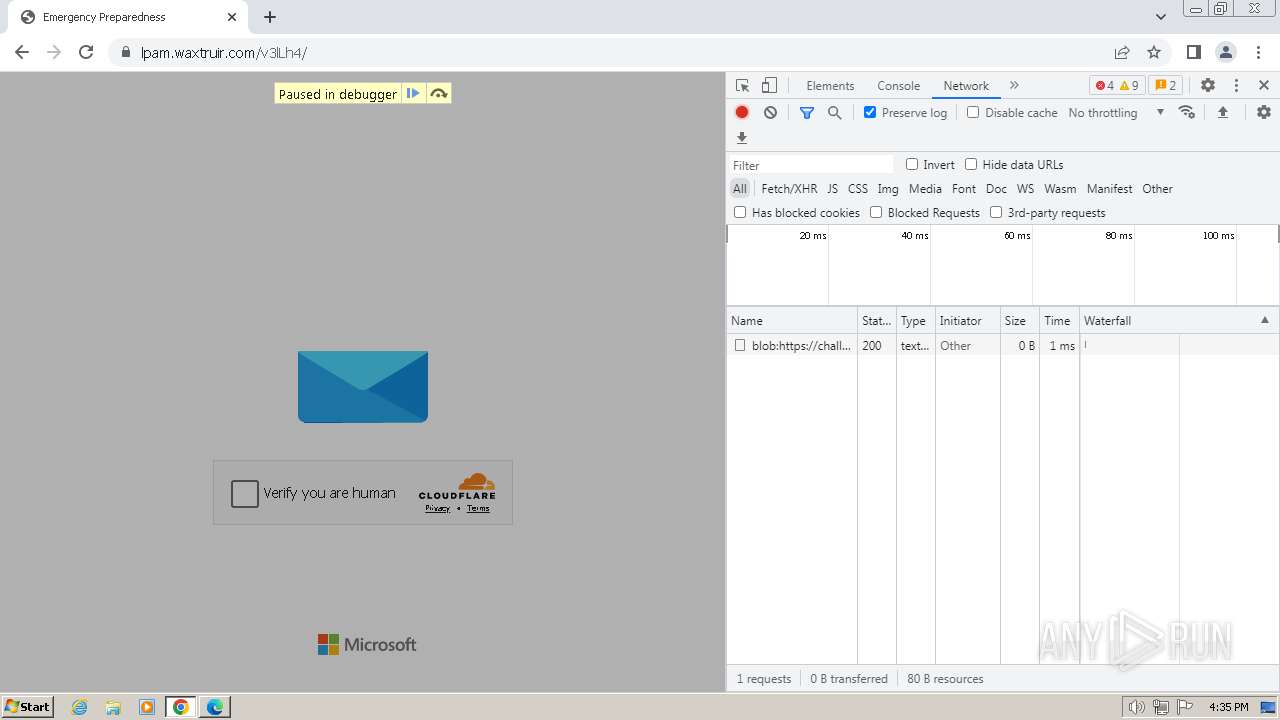The image size is (1280, 720).
Task: Select the Network tab
Action: click(x=966, y=86)
